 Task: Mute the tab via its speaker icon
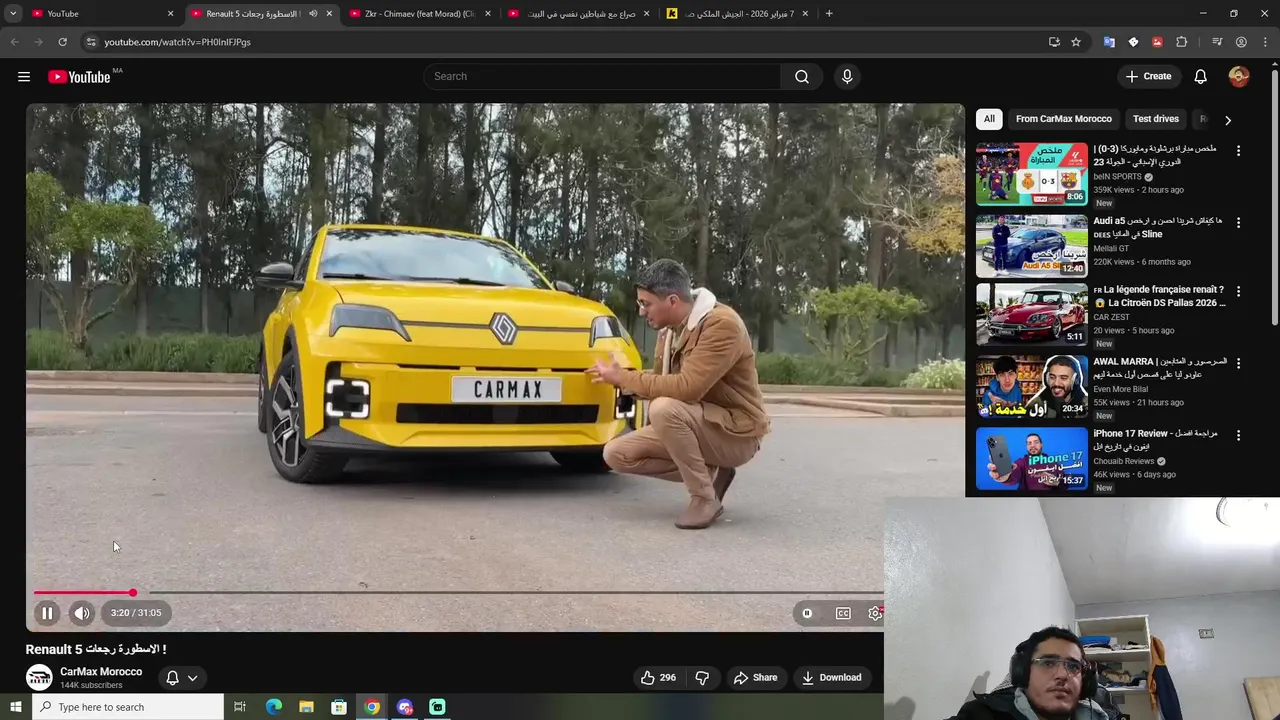pos(313,14)
